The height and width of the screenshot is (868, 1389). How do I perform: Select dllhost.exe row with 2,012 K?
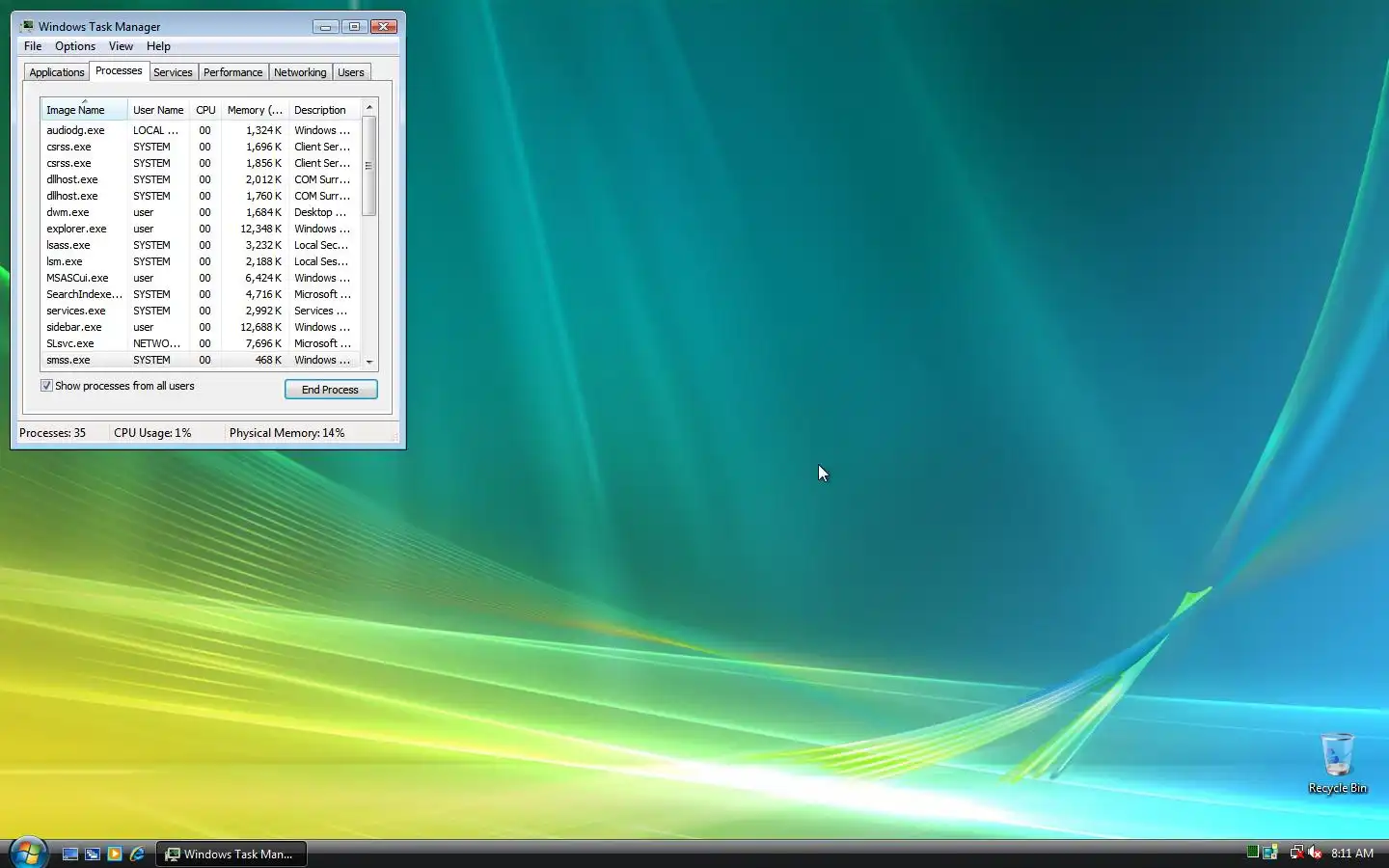click(201, 179)
